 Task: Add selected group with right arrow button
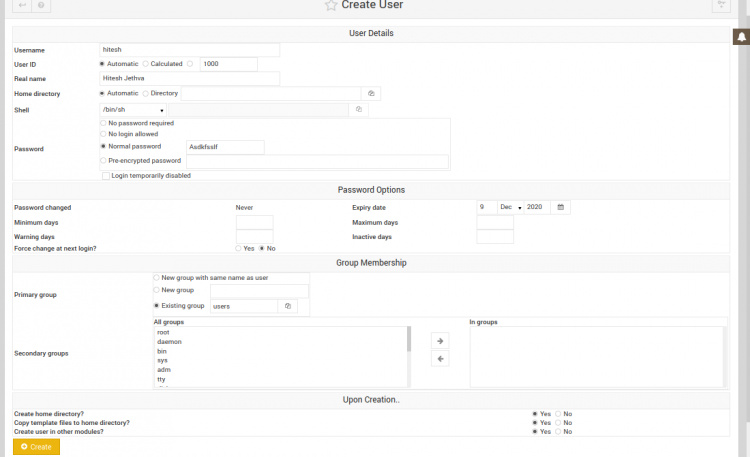(x=439, y=341)
